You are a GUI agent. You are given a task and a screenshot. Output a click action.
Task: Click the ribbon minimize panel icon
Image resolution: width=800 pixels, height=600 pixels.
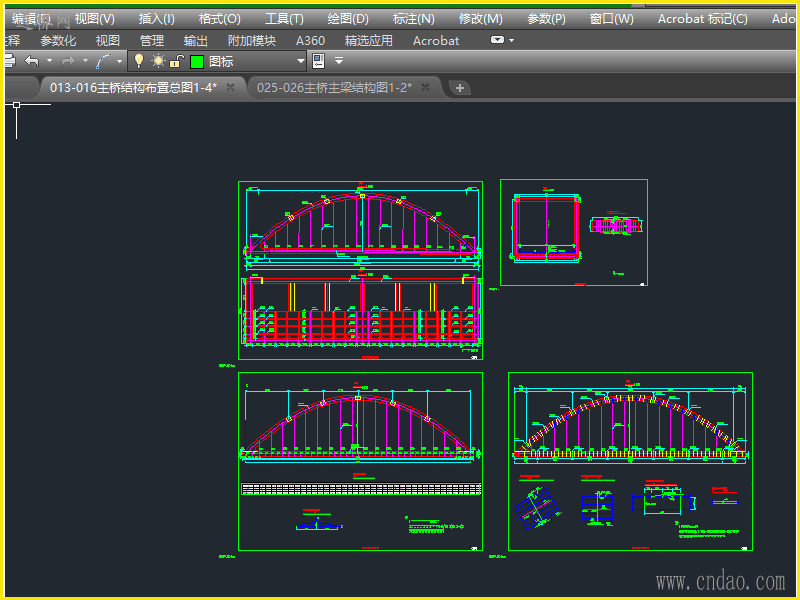(497, 41)
